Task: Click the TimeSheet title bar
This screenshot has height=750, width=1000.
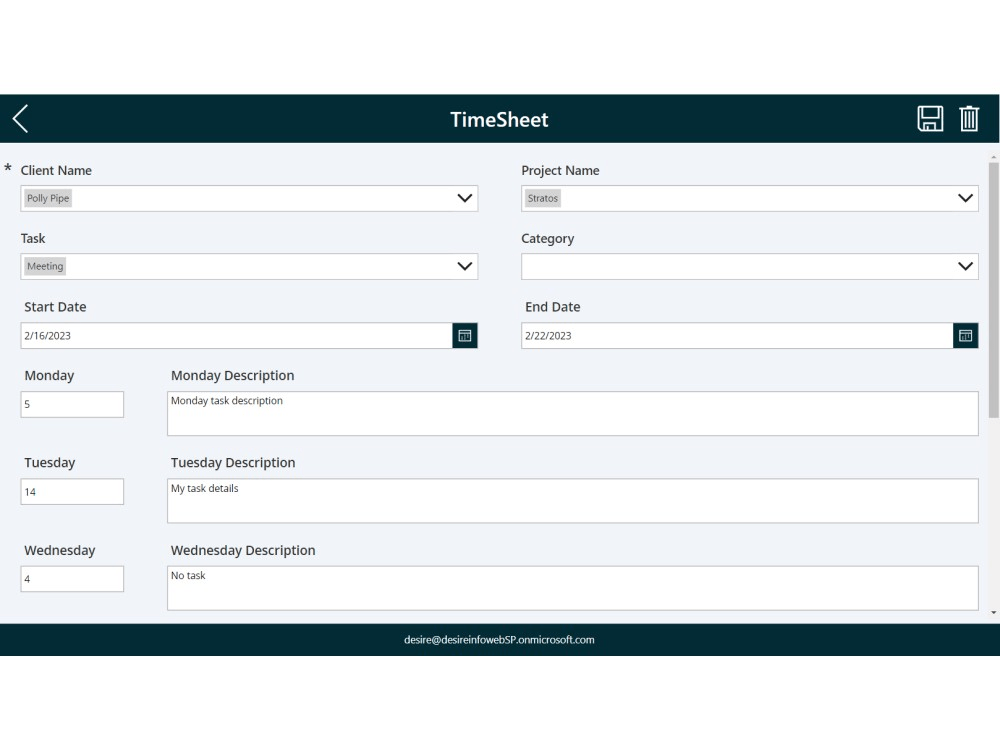Action: click(499, 119)
